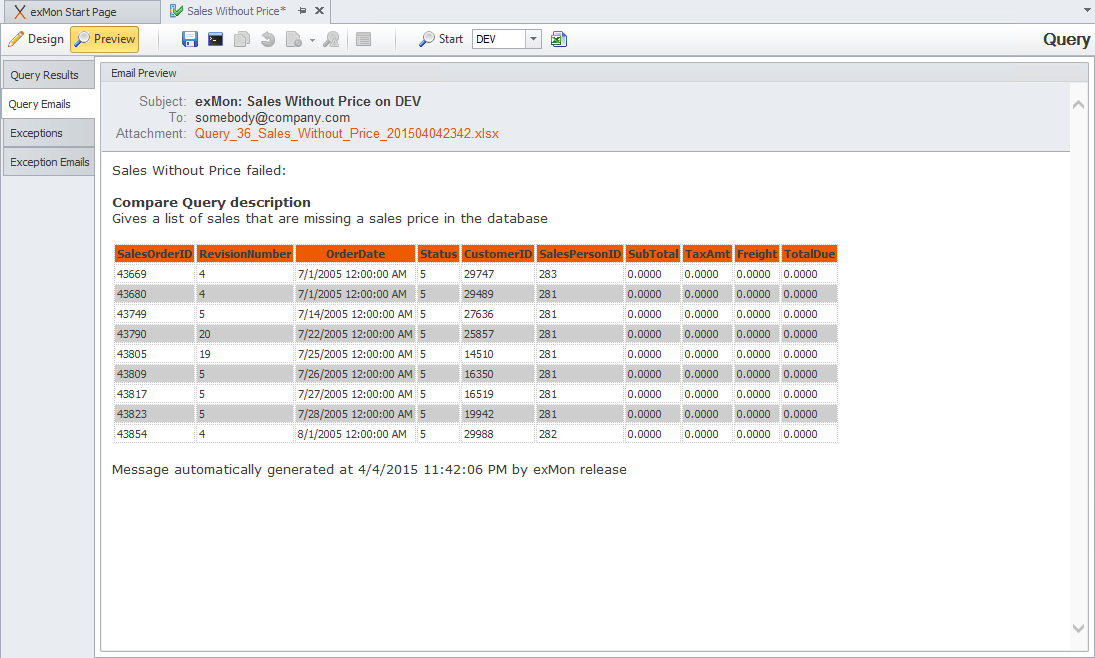Viewport: 1095px width, 658px height.
Task: Open the command console icon
Action: [216, 39]
